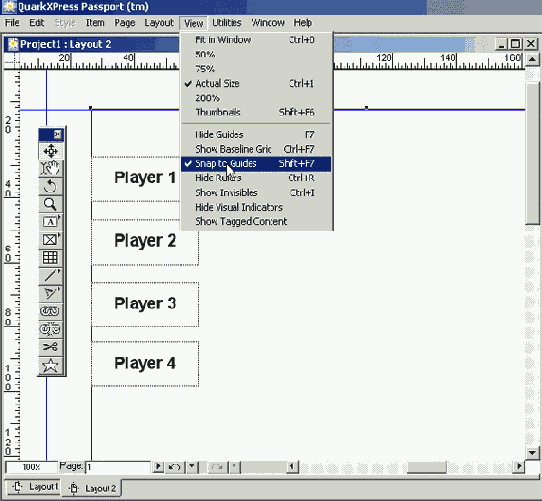Image resolution: width=542 pixels, height=501 pixels.
Task: Open the File menu
Action: tap(12, 23)
